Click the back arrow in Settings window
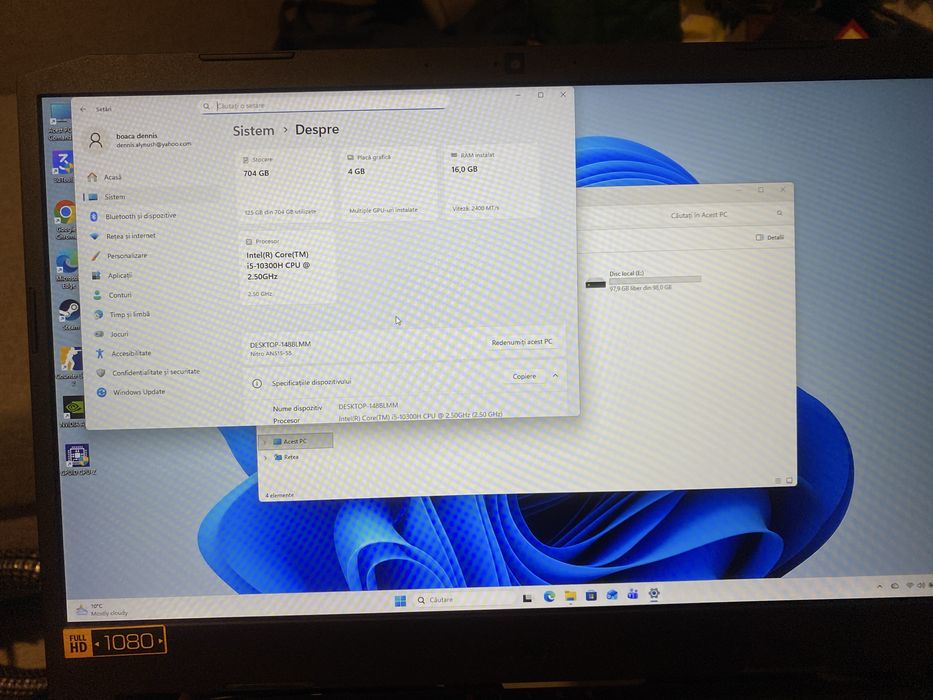933x700 pixels. [x=83, y=109]
